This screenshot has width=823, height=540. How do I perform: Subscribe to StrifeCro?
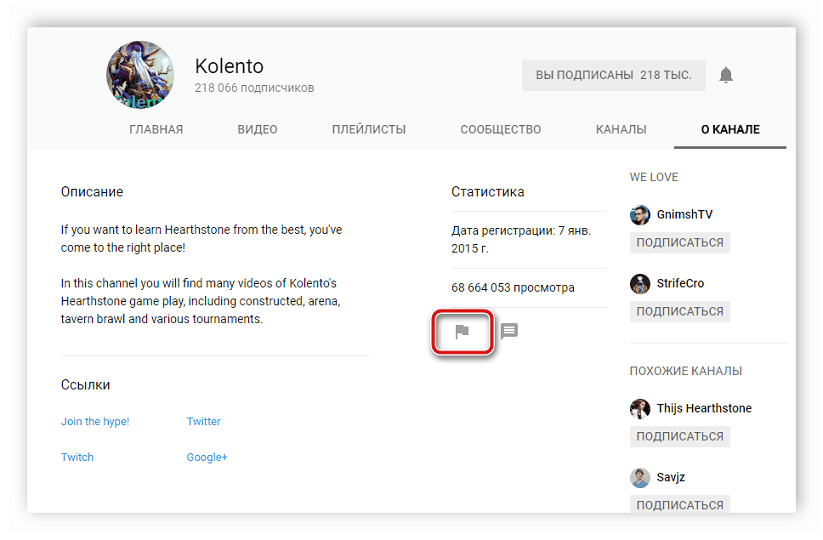click(x=680, y=311)
